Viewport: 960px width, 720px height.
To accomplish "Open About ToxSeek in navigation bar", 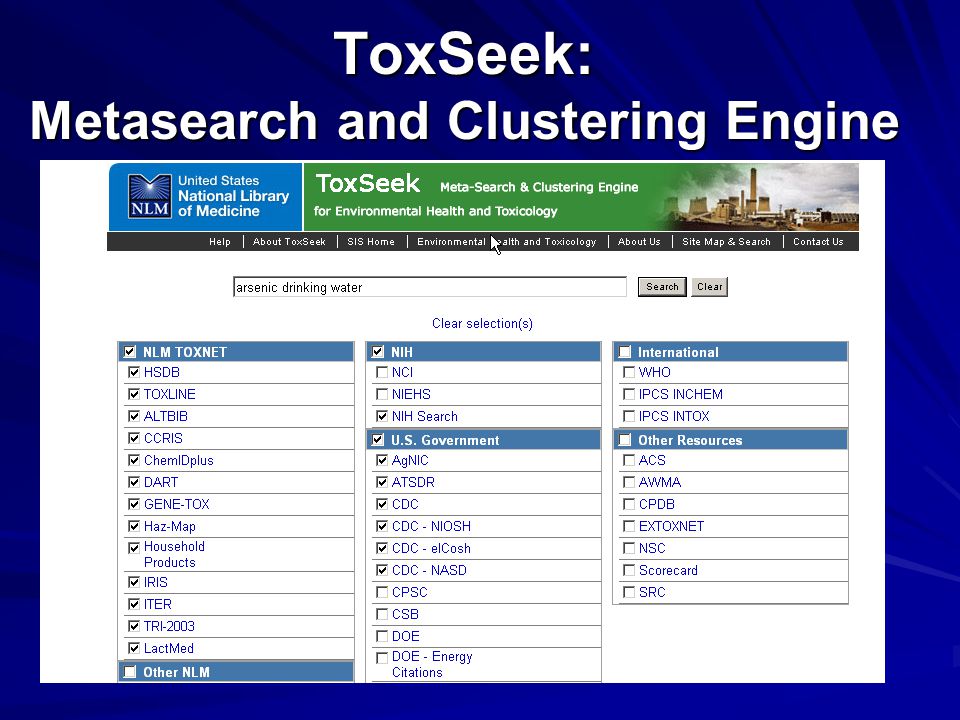I will [x=289, y=242].
